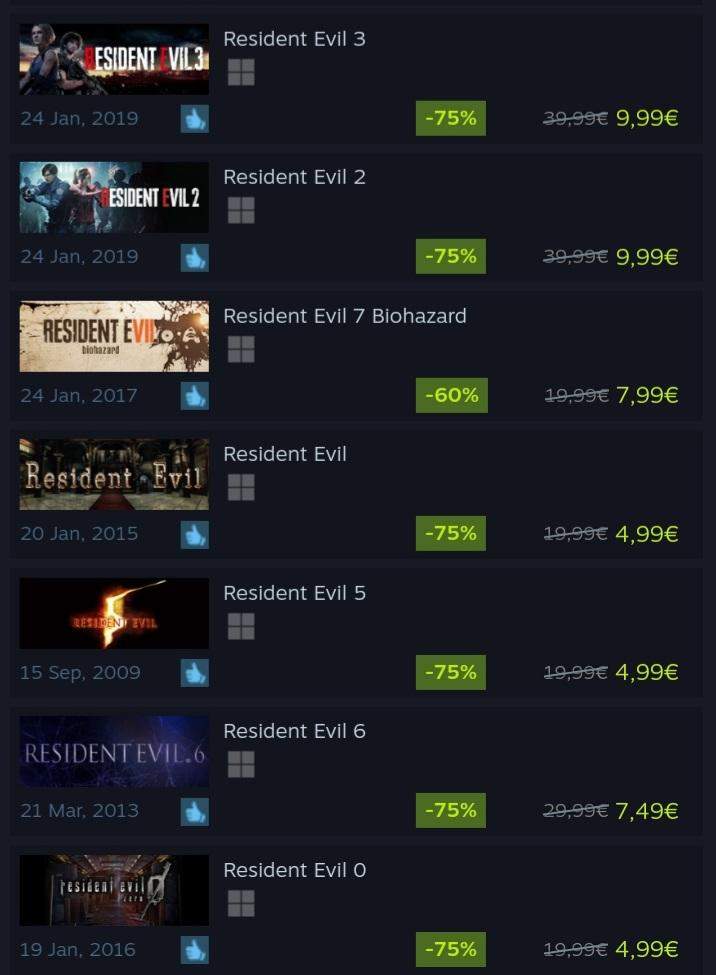Click the Windows icon under Resident Evil 0
The width and height of the screenshot is (716, 975).
(x=241, y=903)
